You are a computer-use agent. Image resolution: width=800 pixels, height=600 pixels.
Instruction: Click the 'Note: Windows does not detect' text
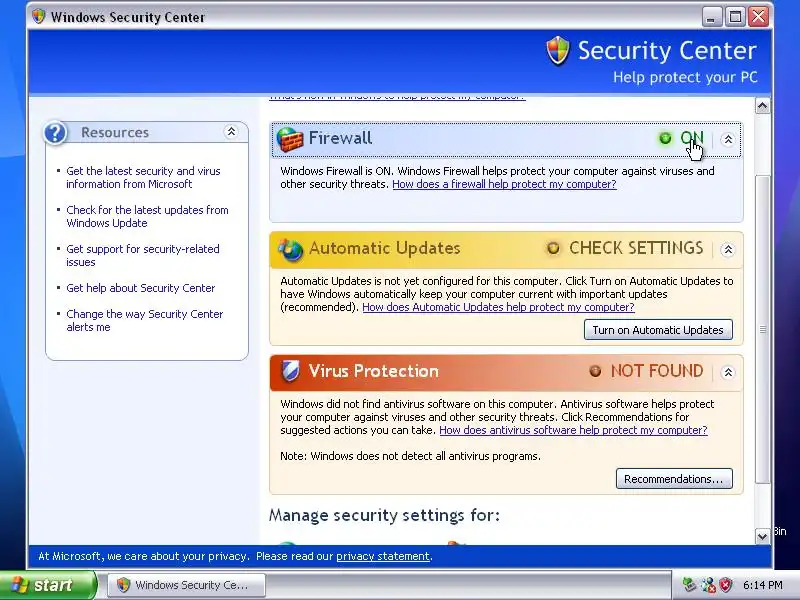pyautogui.click(x=410, y=456)
